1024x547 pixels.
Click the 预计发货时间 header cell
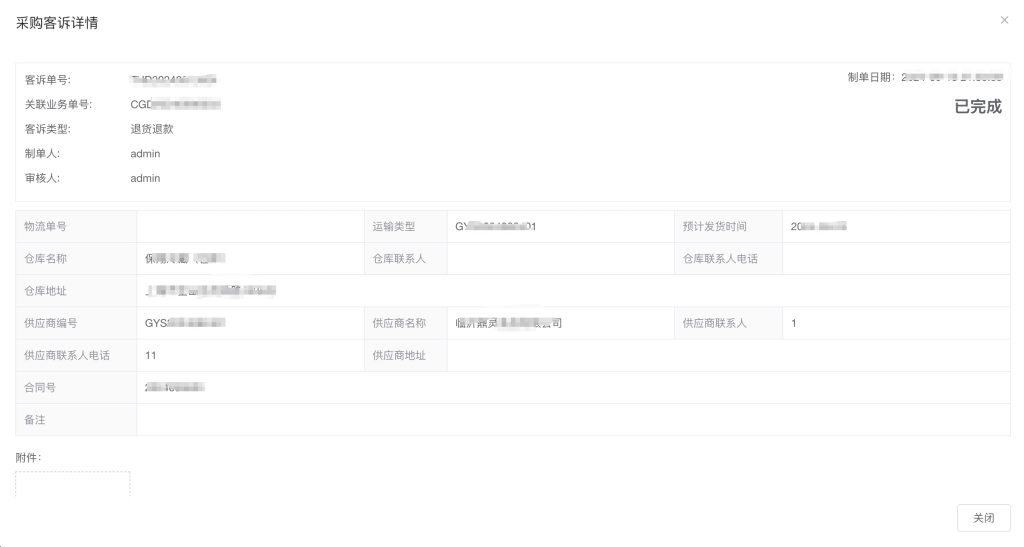714,227
